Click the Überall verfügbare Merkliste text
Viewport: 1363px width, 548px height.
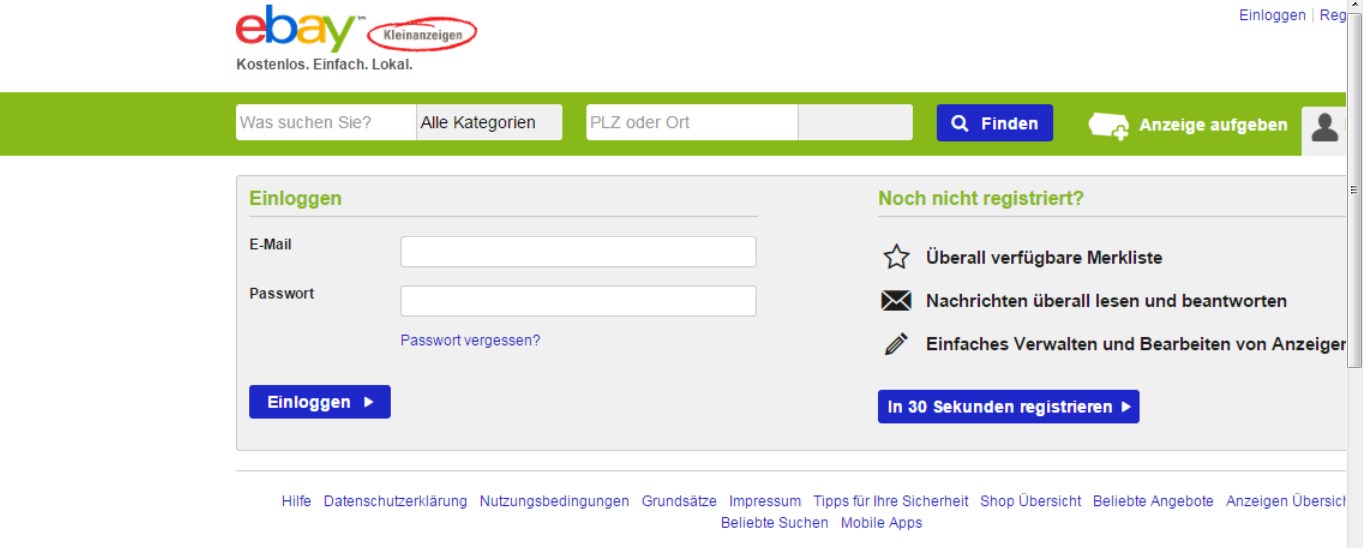pos(1044,257)
